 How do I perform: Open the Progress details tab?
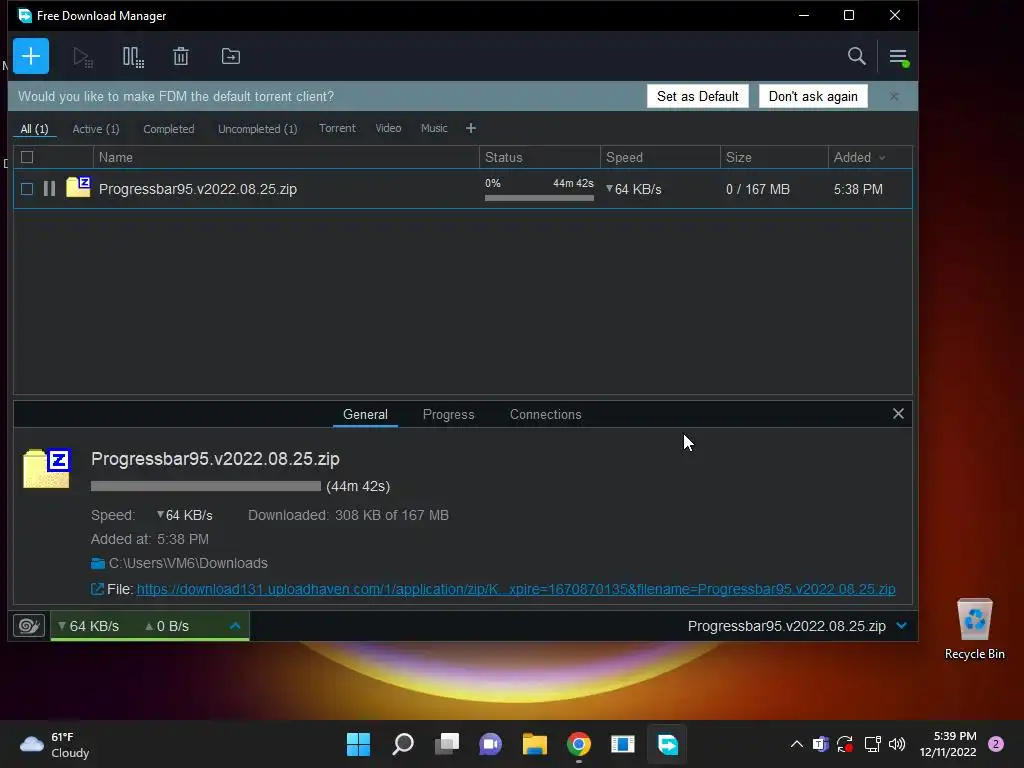(449, 414)
